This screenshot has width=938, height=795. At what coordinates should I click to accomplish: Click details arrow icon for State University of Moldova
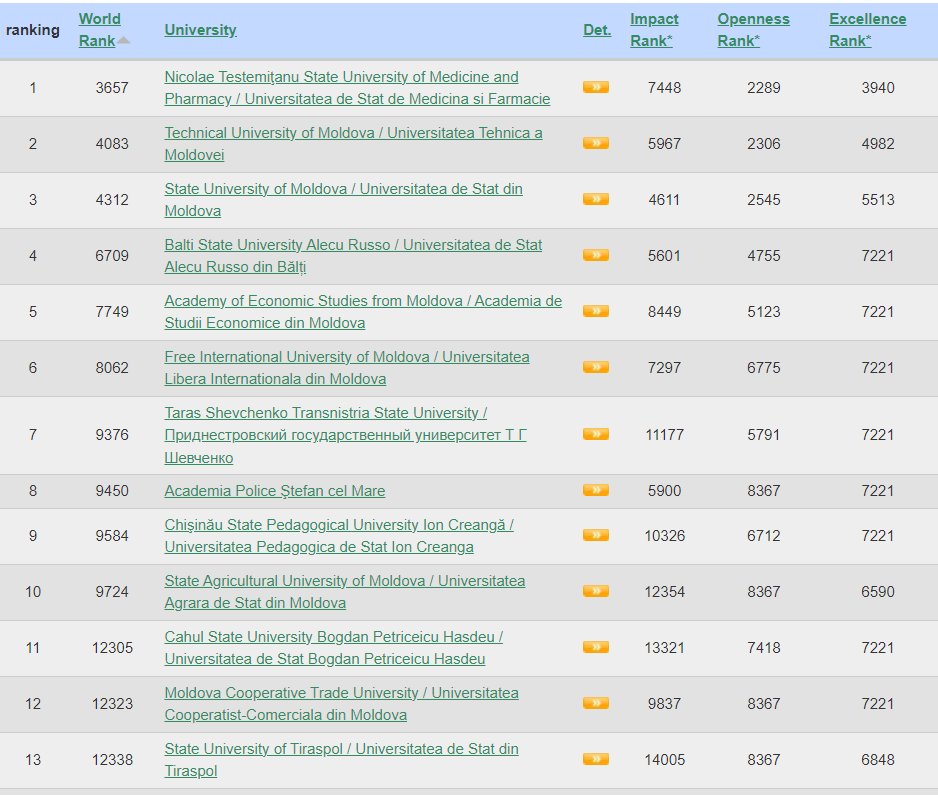tap(596, 199)
